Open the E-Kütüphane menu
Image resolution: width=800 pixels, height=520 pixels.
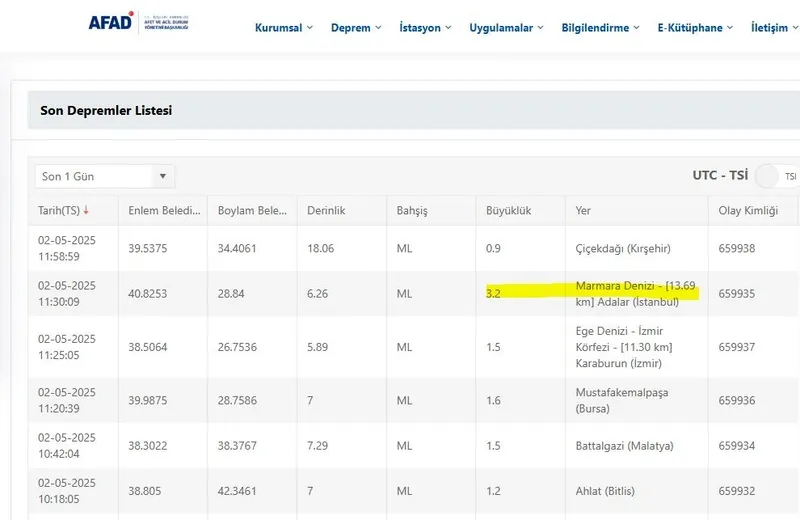tap(695, 28)
